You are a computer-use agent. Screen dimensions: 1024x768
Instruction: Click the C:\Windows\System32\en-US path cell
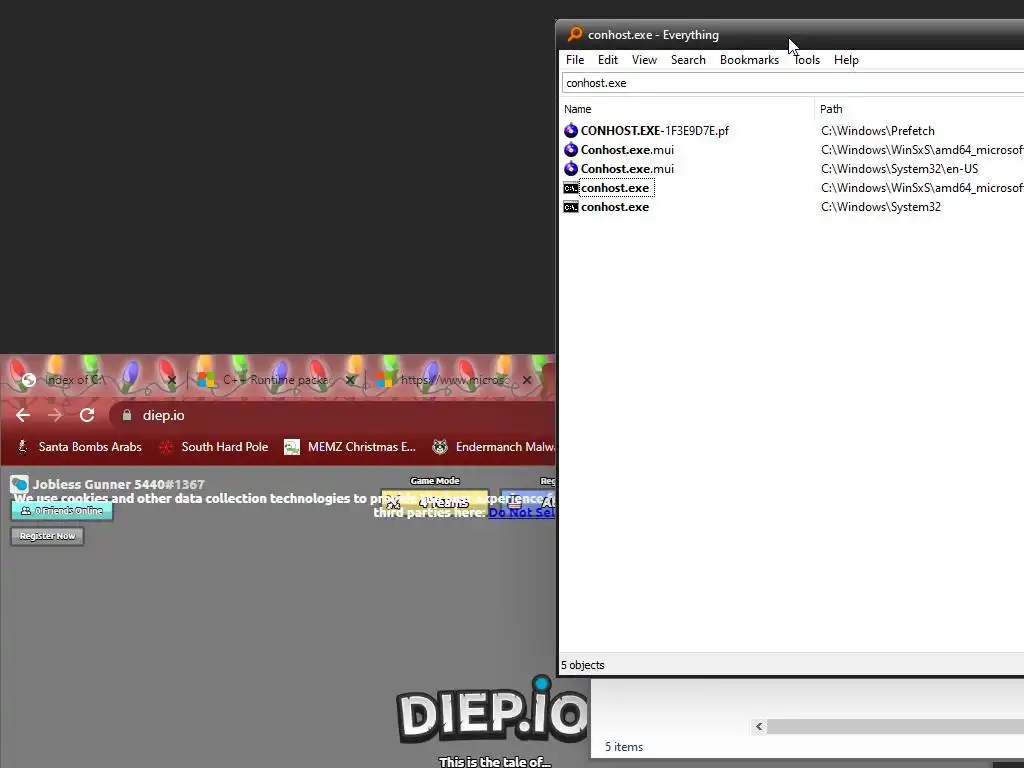point(899,168)
